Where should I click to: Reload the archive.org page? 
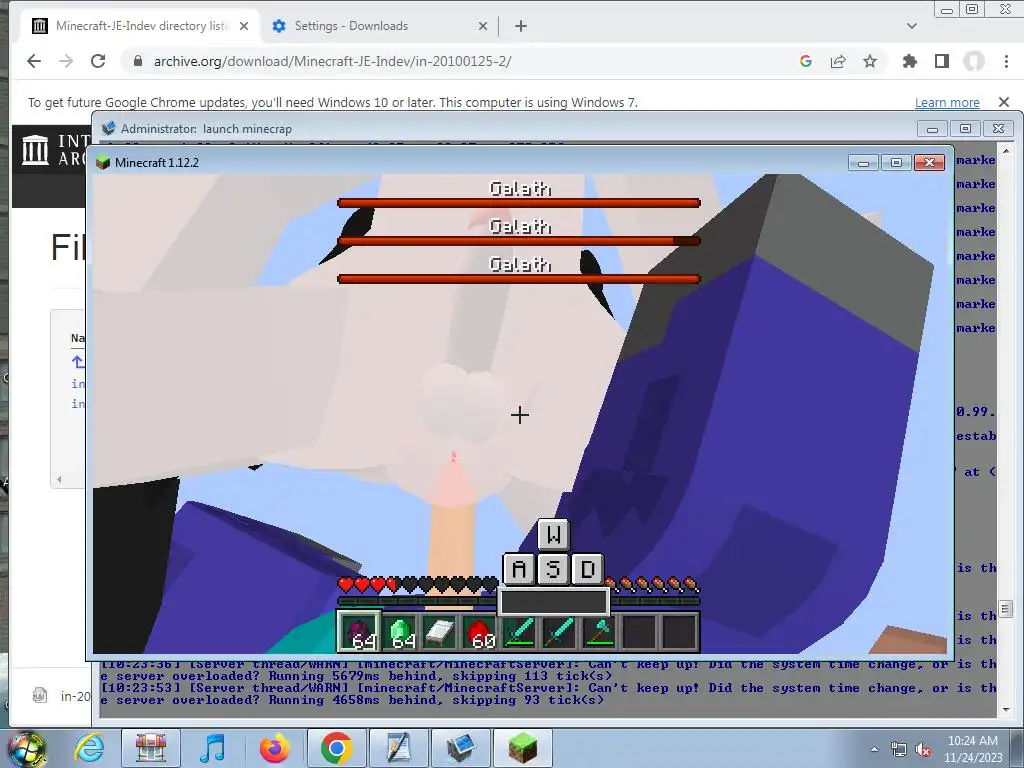(98, 61)
